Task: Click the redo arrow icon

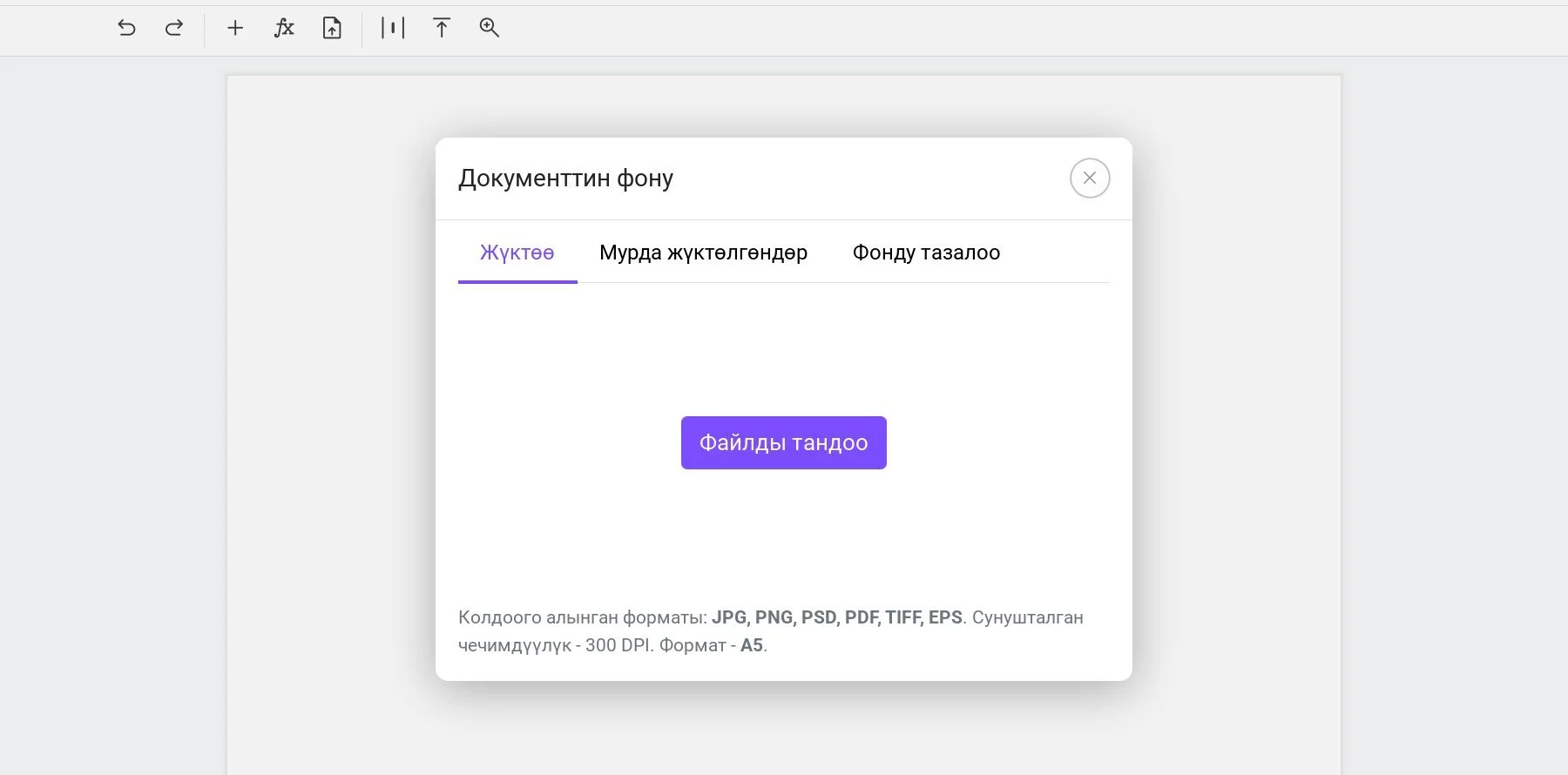Action: pos(174,28)
